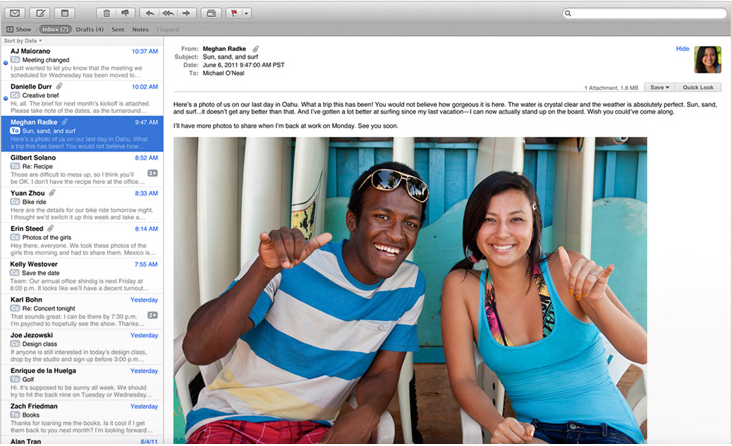Mark message as junk with thumbs-down
This screenshot has width=732, height=446.
[x=125, y=13]
